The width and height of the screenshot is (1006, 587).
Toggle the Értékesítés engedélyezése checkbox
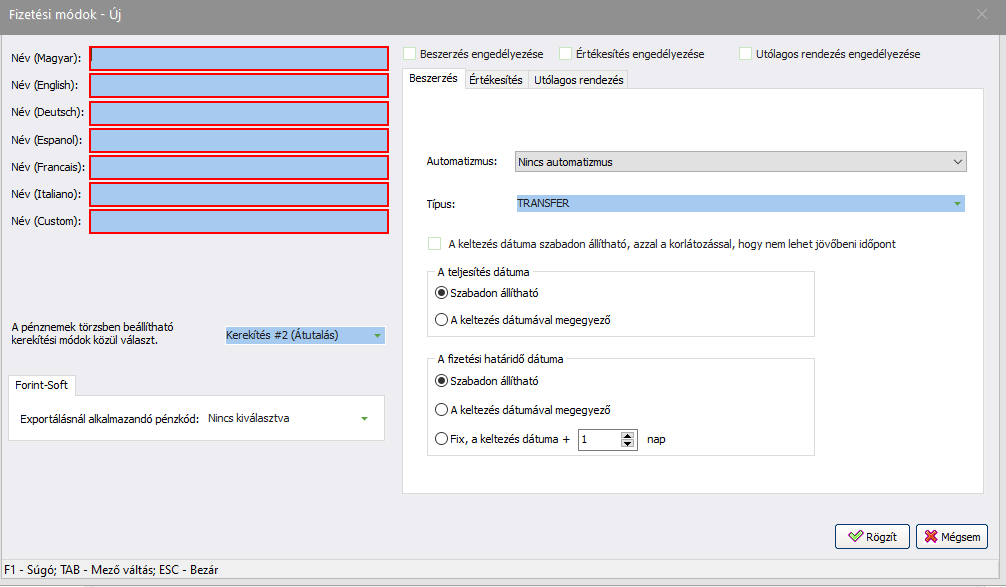tap(566, 54)
